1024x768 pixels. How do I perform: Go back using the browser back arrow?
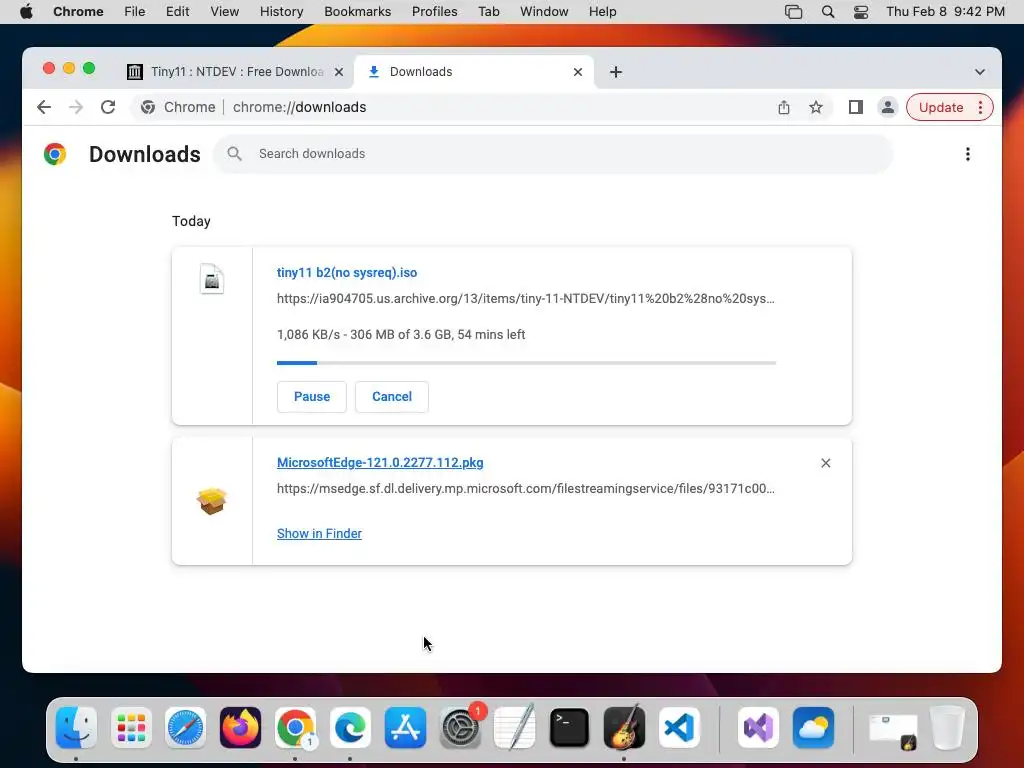click(x=44, y=107)
